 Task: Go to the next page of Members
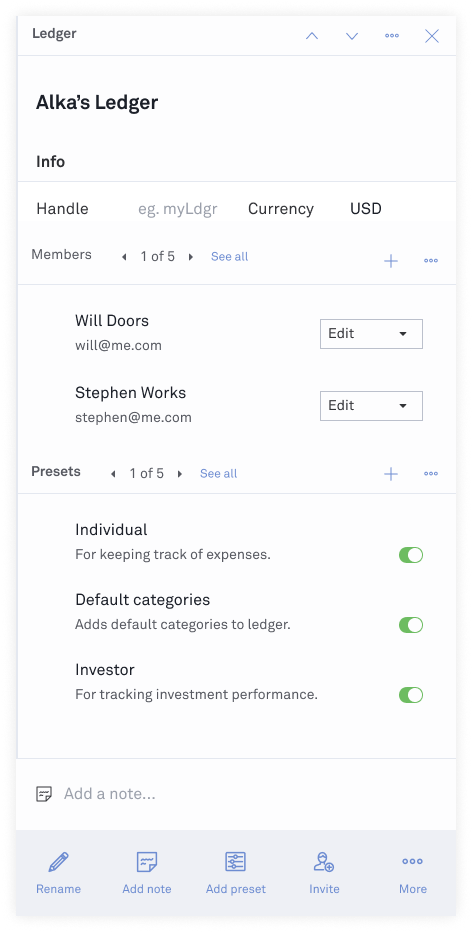pos(191,257)
